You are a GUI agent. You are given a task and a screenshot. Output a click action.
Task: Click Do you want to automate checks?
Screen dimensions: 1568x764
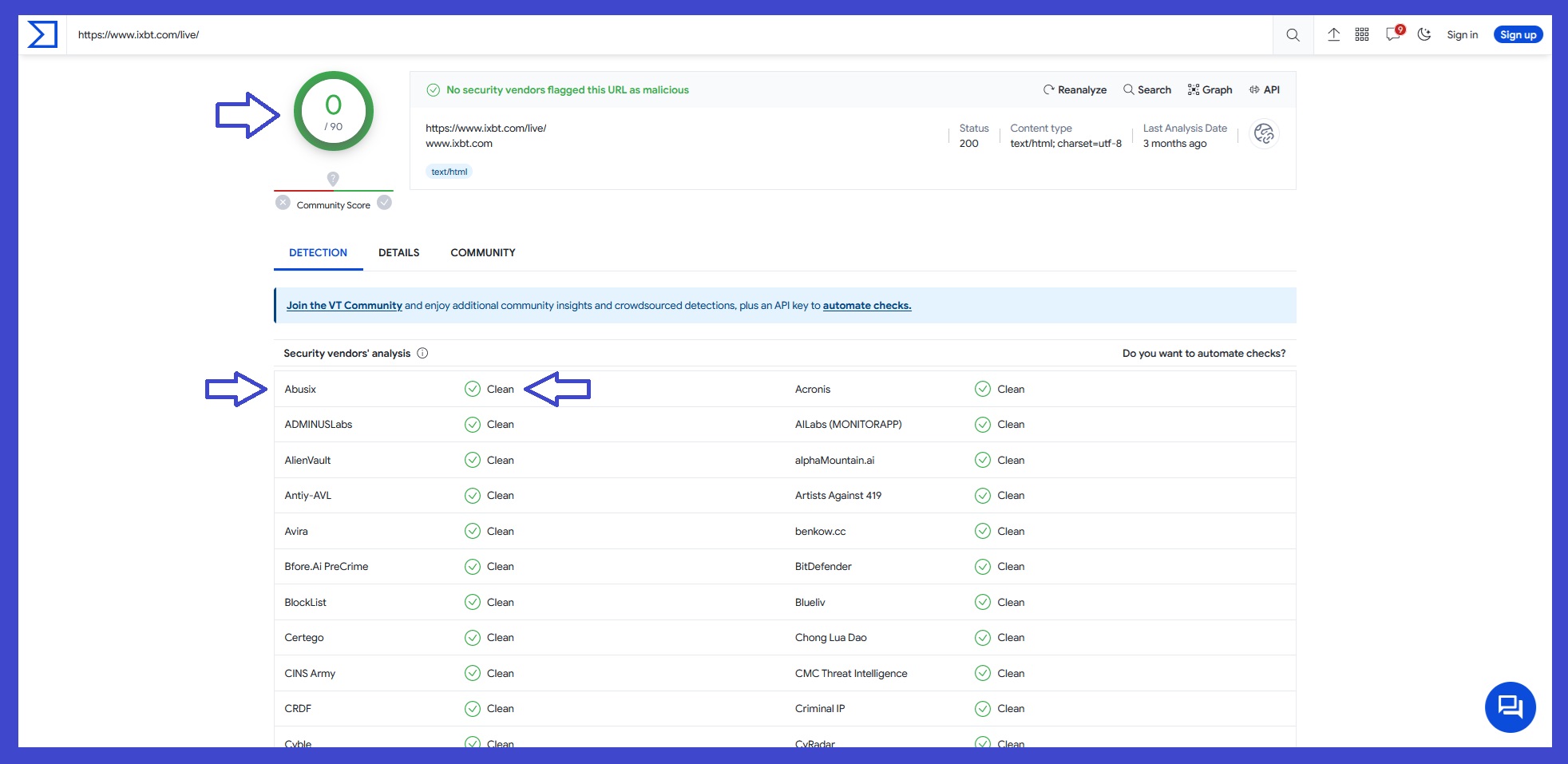1204,353
